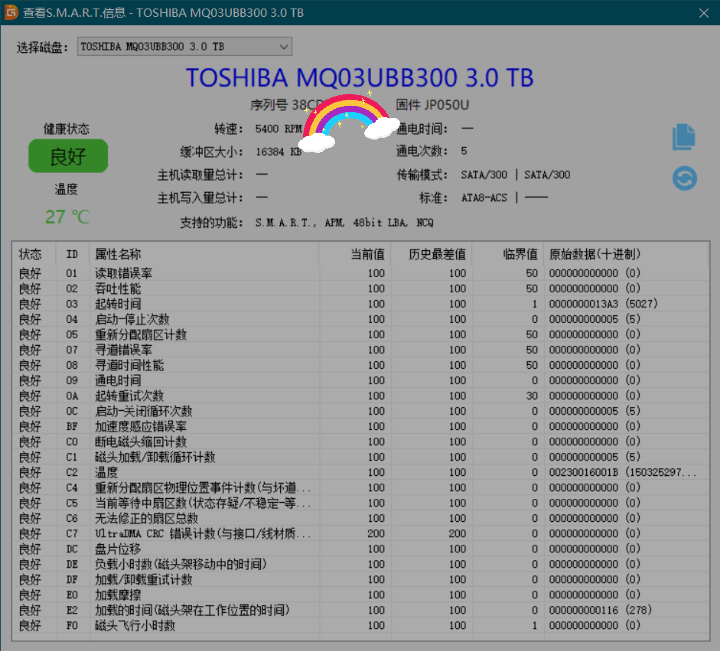This screenshot has height=651, width=720.
Task: Click threshold value 30 in 0A row
Action: pos(532,396)
